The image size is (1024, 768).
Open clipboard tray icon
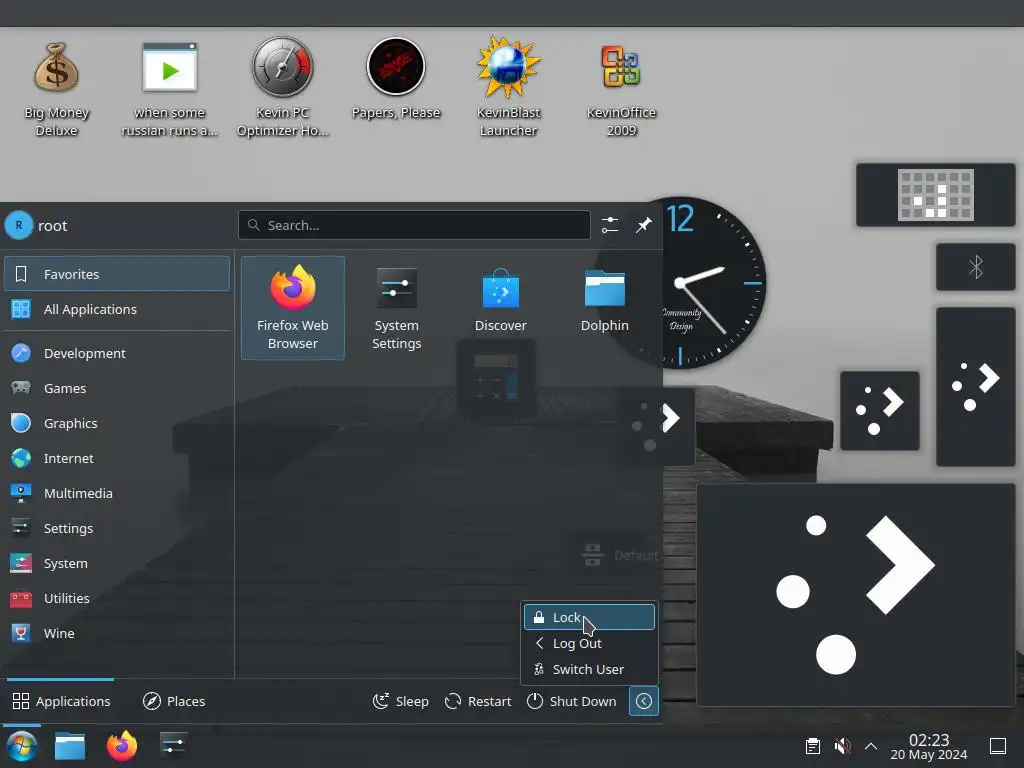812,746
